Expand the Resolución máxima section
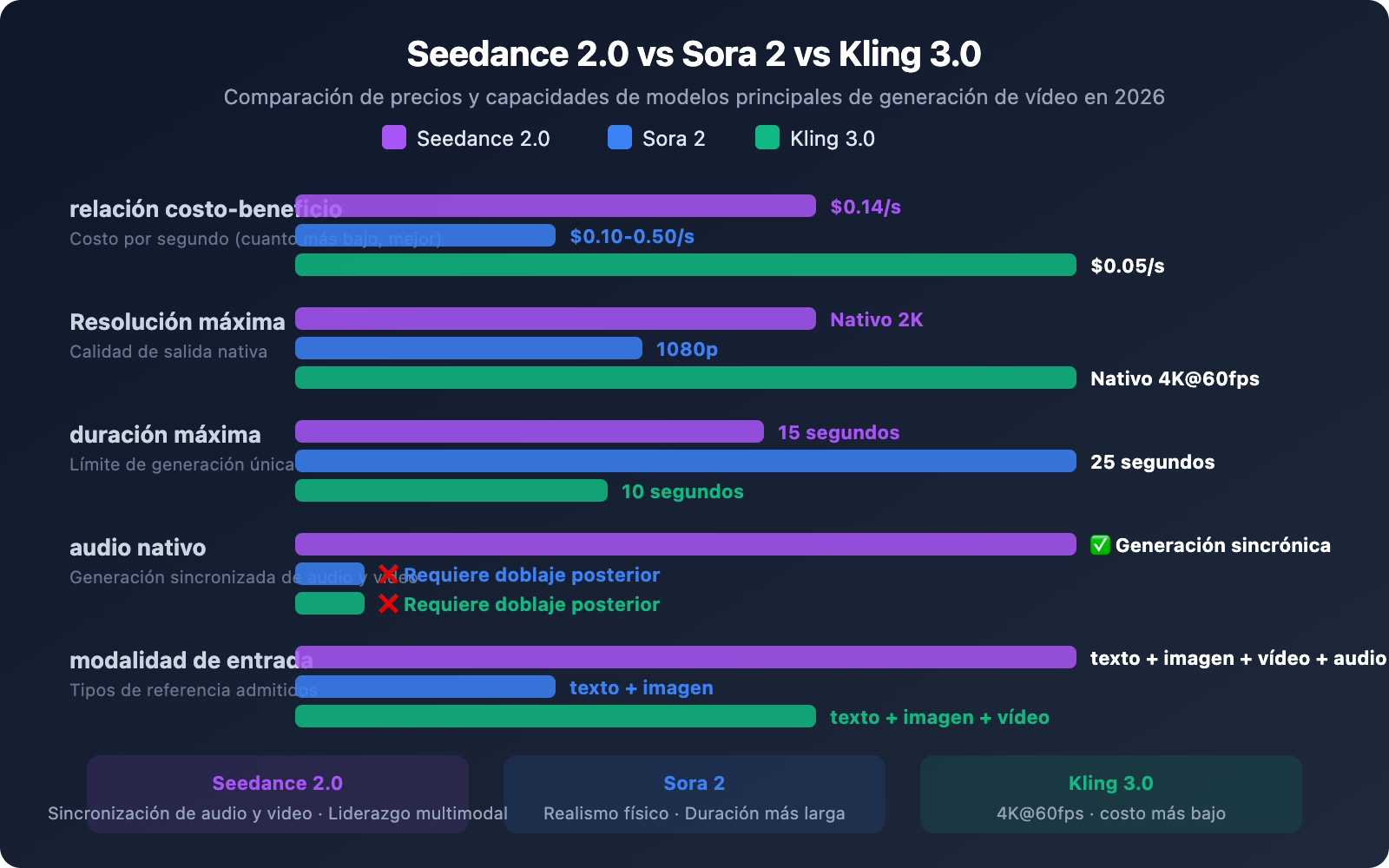 178,321
